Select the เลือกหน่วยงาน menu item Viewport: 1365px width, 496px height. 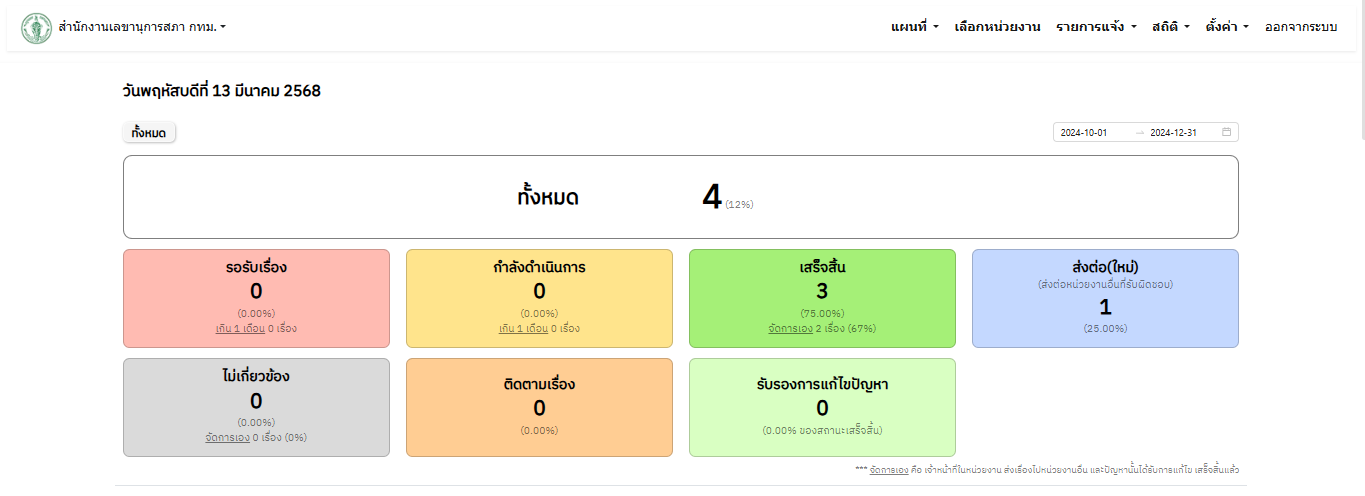997,27
